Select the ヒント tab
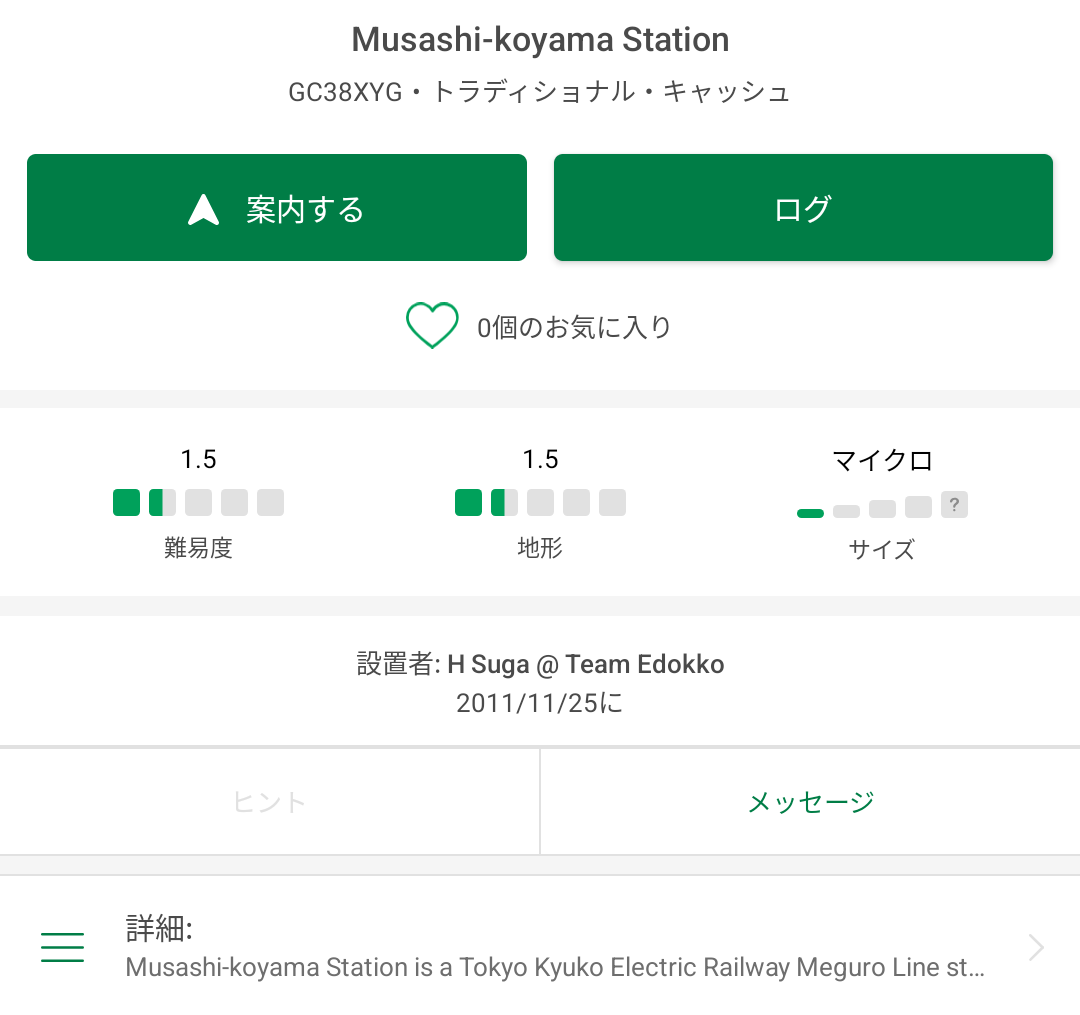The height and width of the screenshot is (1015, 1080). coord(269,801)
